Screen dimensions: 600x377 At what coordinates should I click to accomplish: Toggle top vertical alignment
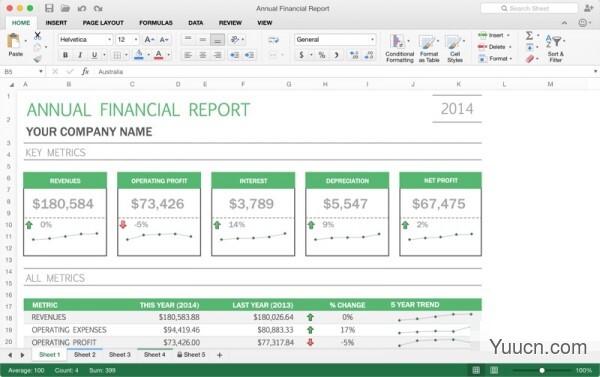click(188, 39)
